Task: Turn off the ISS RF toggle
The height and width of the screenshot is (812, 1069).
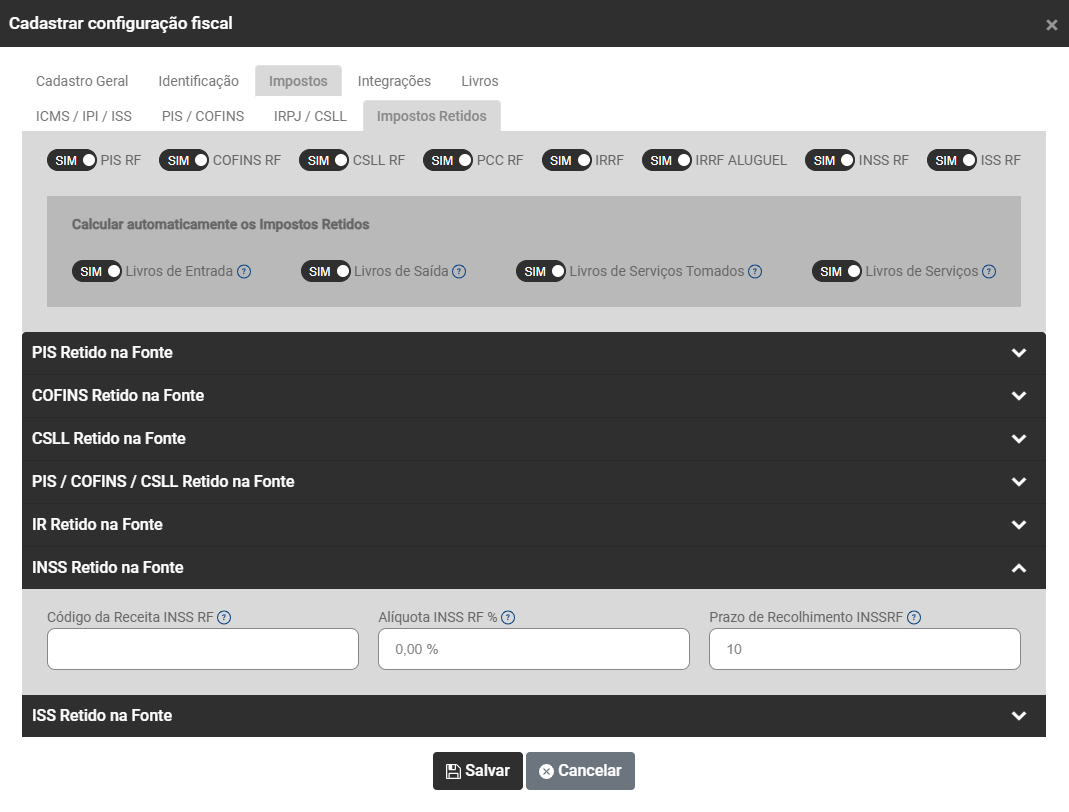Action: [951, 160]
